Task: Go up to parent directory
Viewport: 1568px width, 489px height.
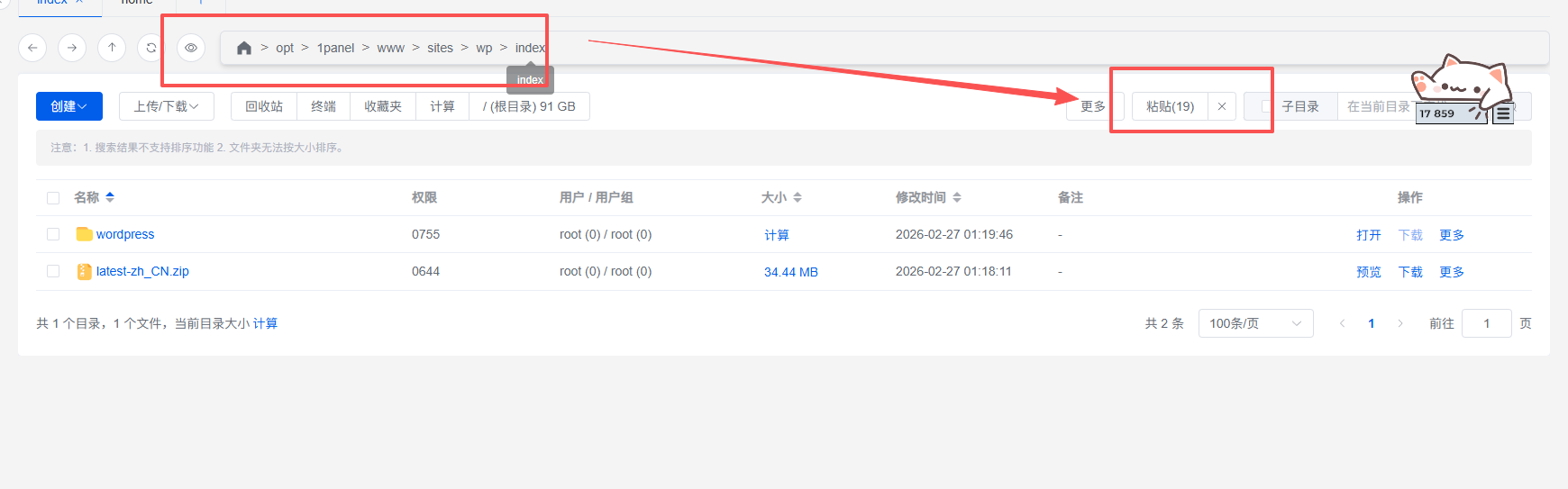Action: (112, 48)
